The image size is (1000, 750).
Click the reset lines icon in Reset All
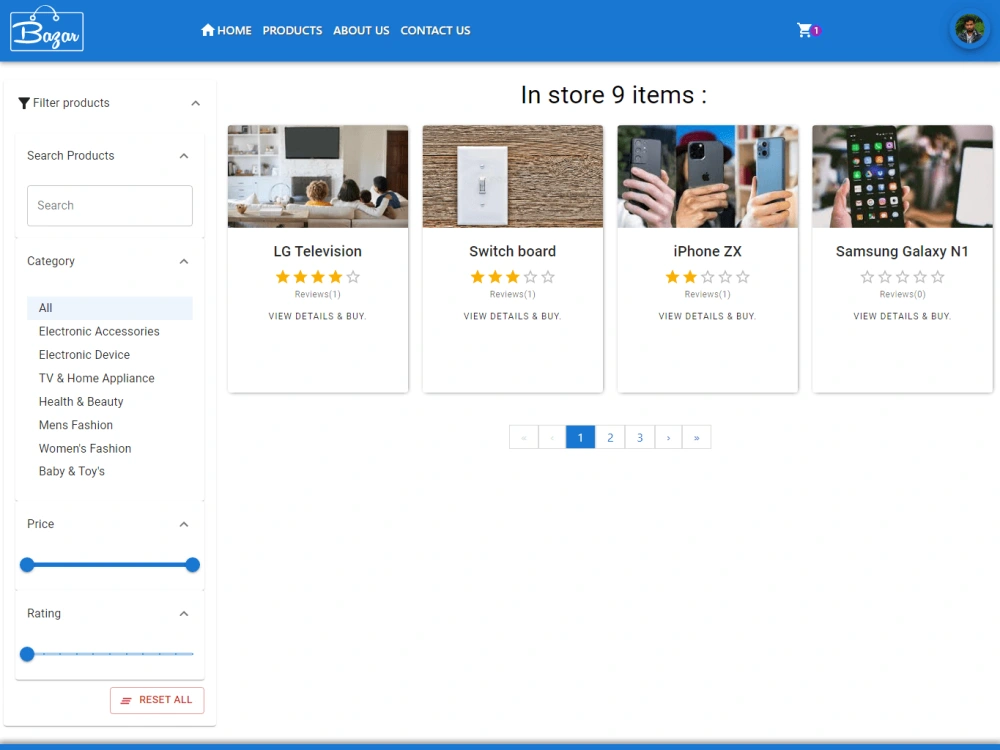coord(126,700)
